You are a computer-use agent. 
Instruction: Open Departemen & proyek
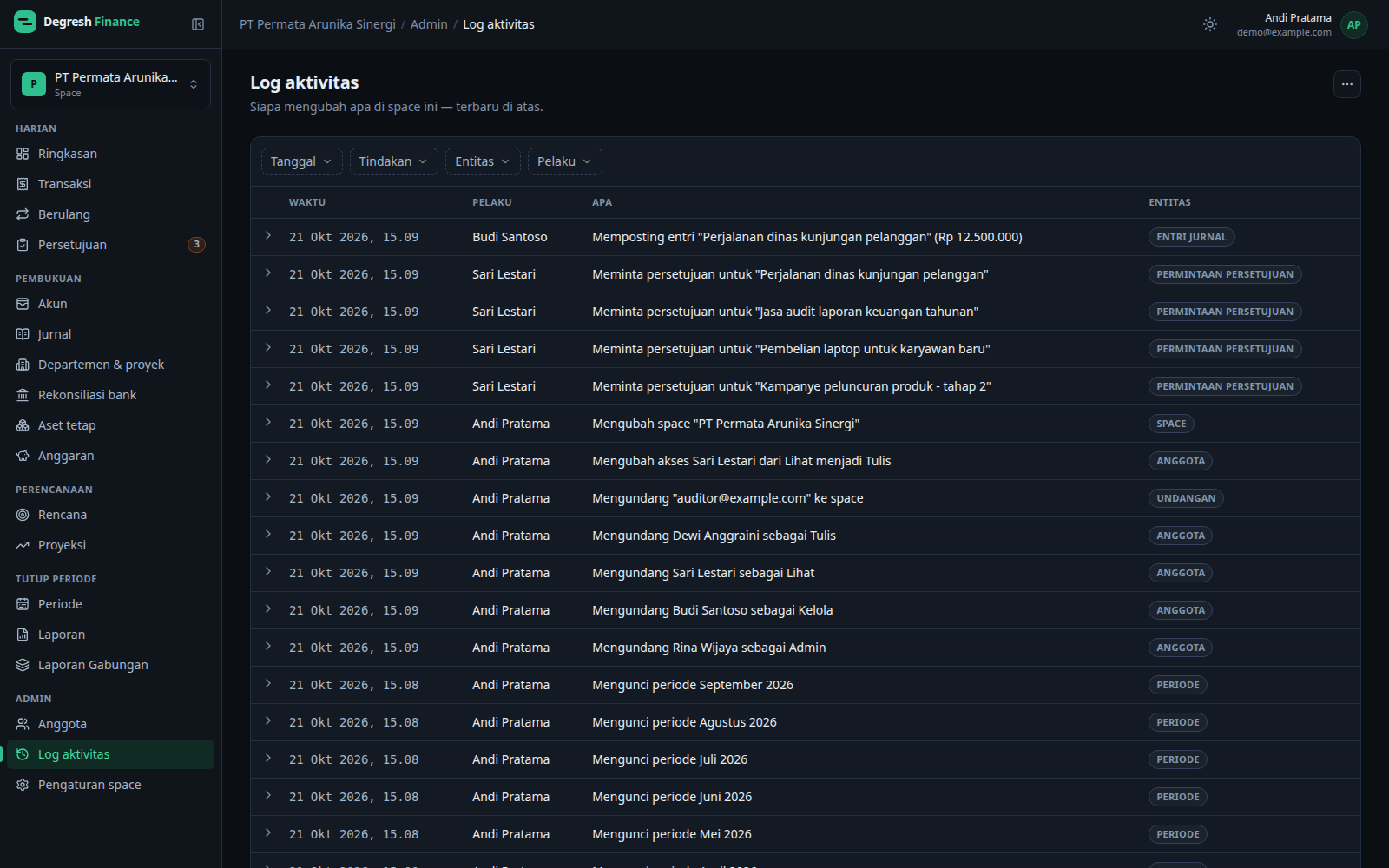(110, 365)
